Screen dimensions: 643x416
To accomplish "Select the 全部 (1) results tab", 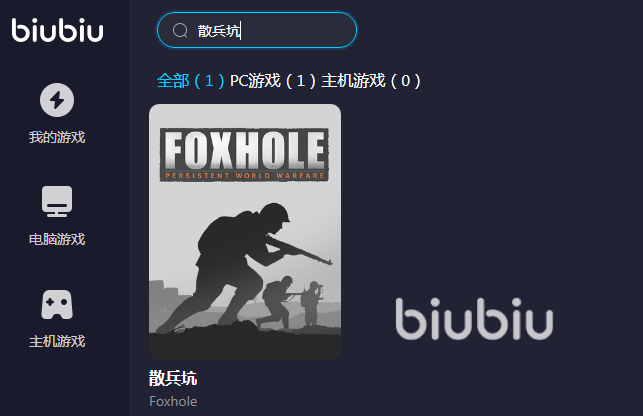I will pyautogui.click(x=191, y=81).
